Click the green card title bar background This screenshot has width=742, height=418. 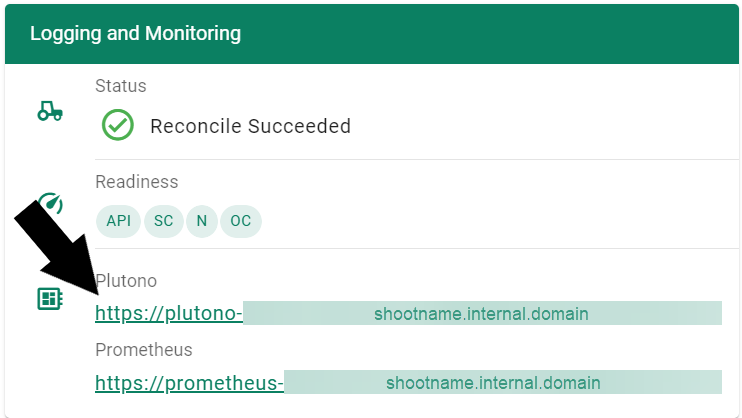[500, 33]
